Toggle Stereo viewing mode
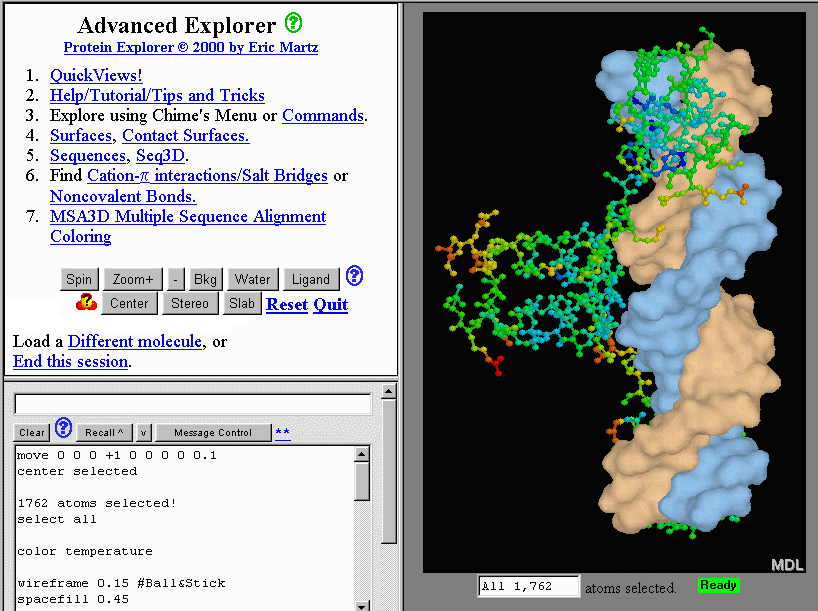Image resolution: width=818 pixels, height=611 pixels. click(x=189, y=303)
